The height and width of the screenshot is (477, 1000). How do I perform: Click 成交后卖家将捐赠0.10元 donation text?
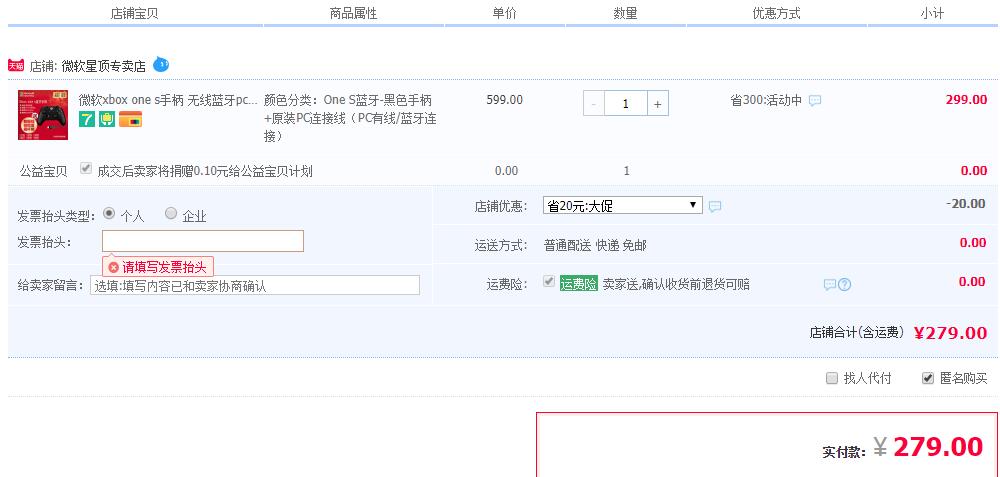[x=205, y=171]
